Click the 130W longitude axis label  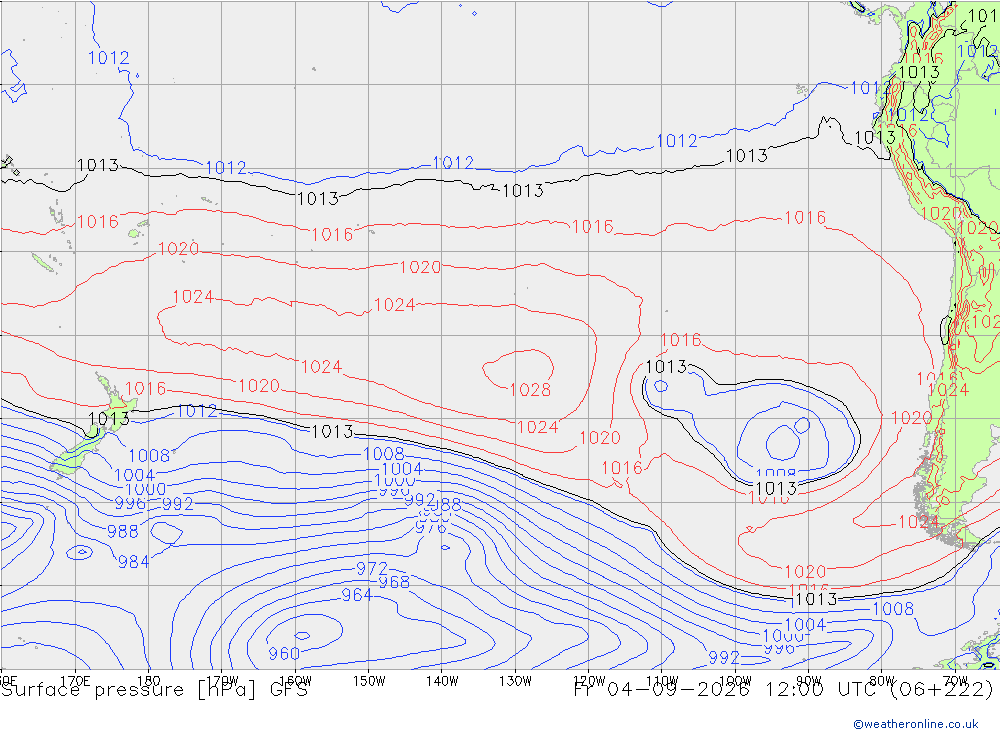515,681
